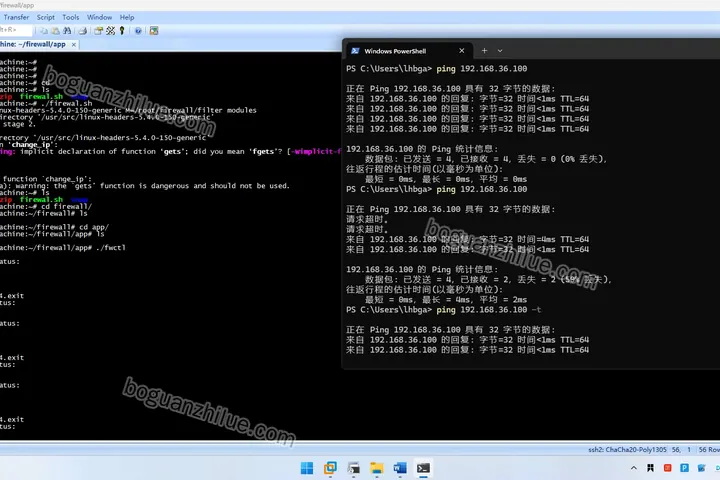Open VMware Workstation from the taskbar

[x=330, y=468]
